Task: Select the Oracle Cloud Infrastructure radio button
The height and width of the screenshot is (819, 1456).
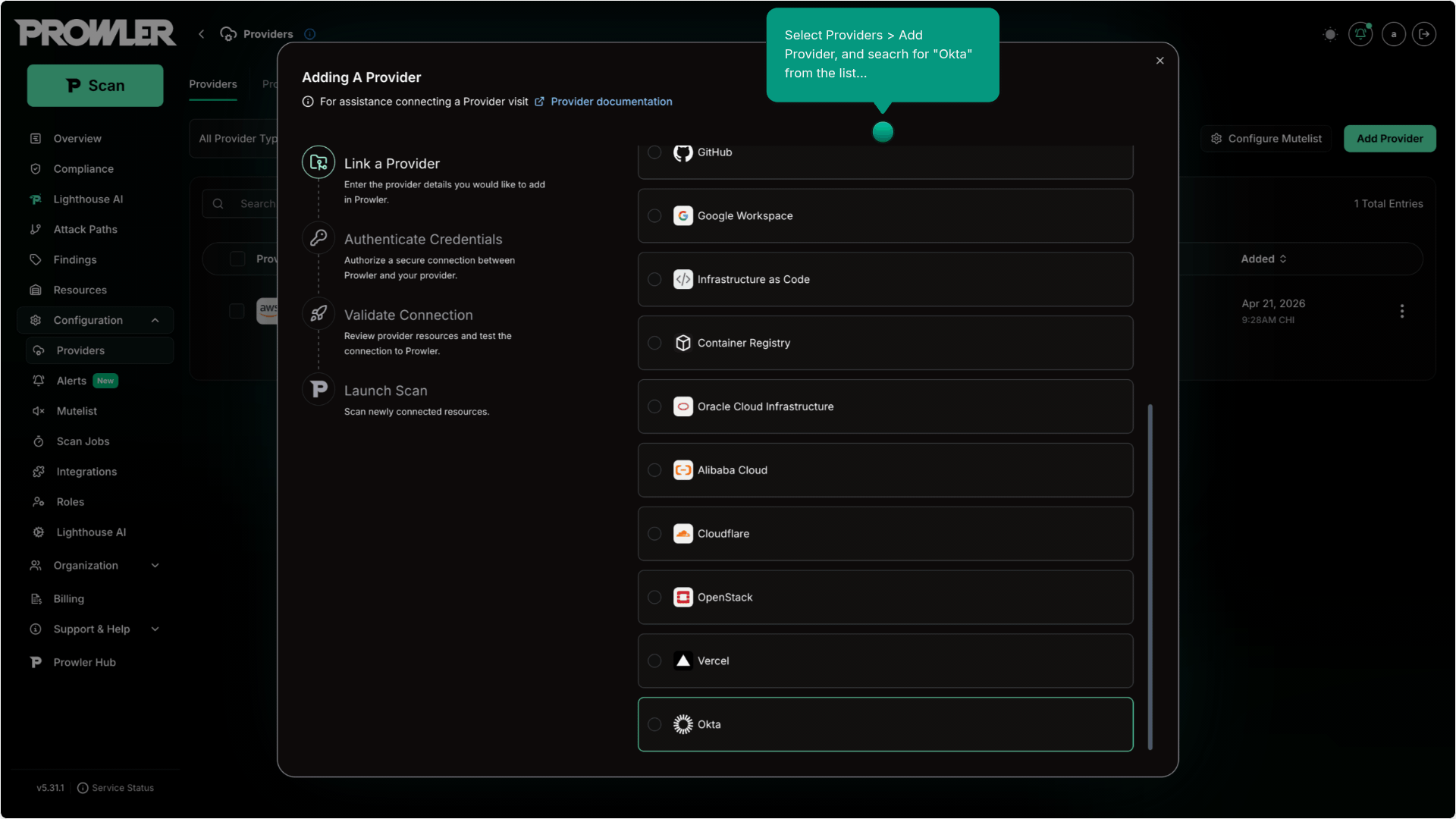Action: (654, 407)
